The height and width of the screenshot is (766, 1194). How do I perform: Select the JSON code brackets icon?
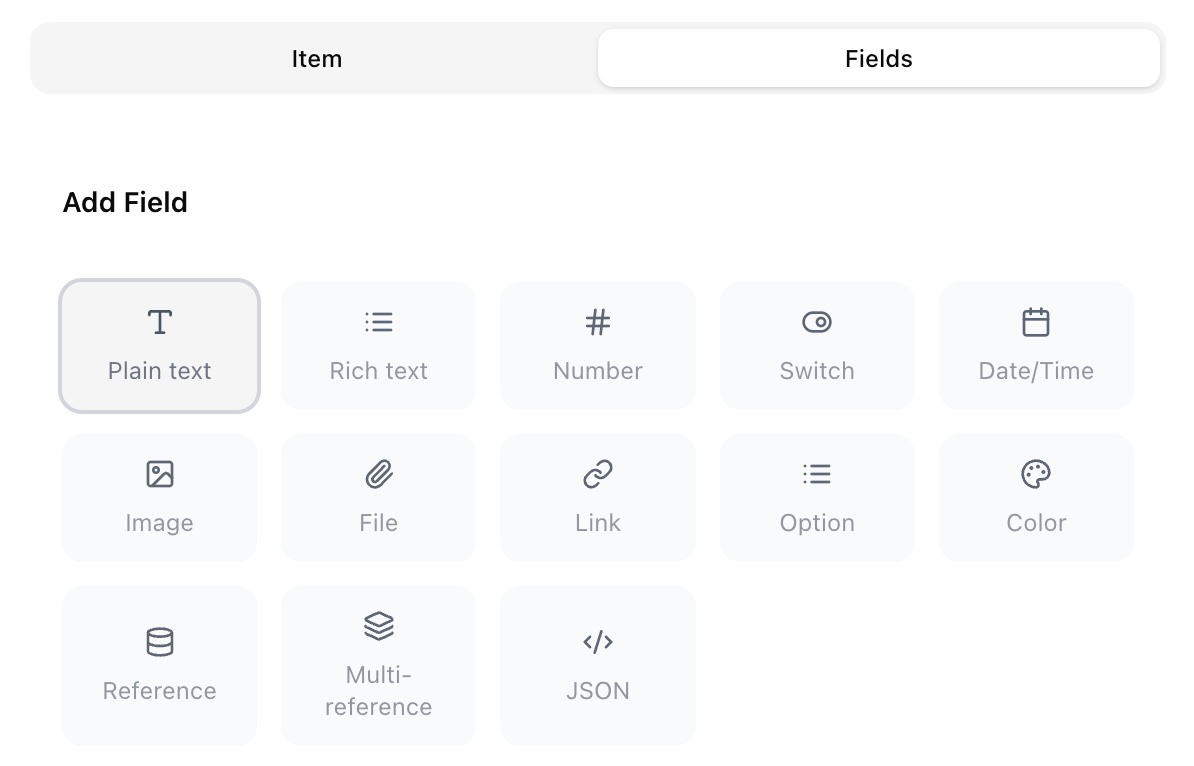coord(597,642)
